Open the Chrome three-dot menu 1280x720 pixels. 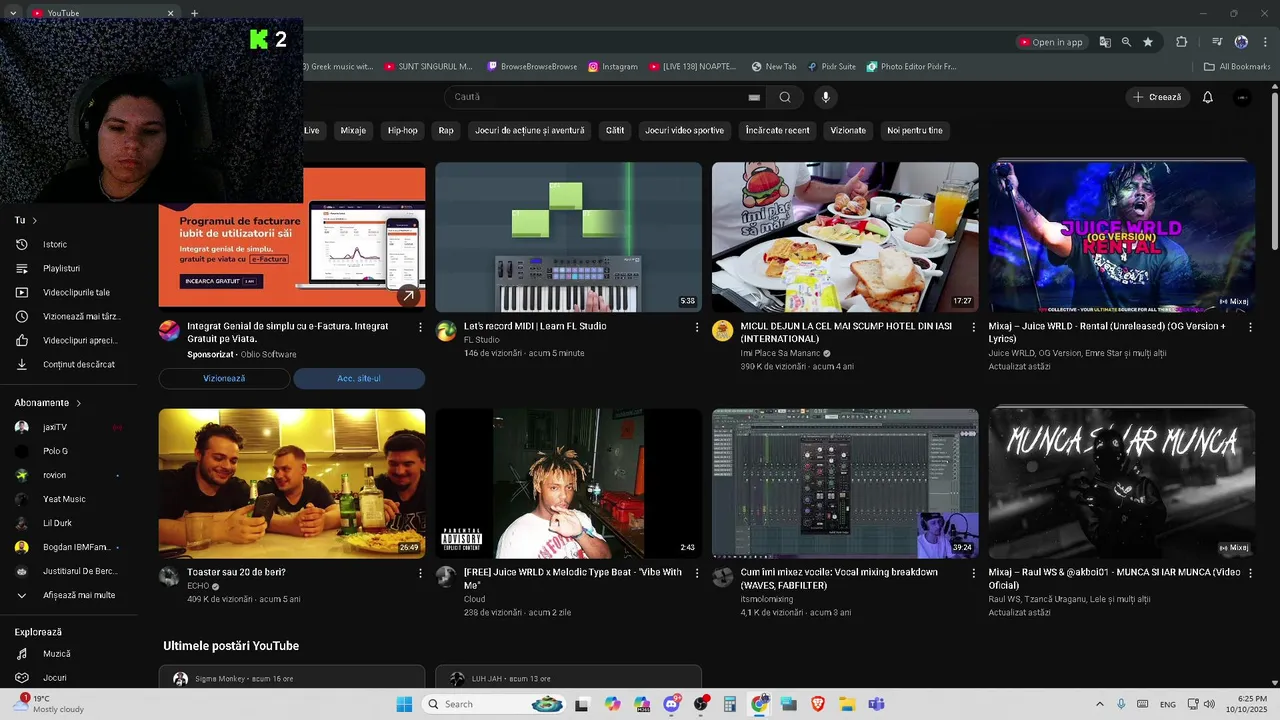1263,42
